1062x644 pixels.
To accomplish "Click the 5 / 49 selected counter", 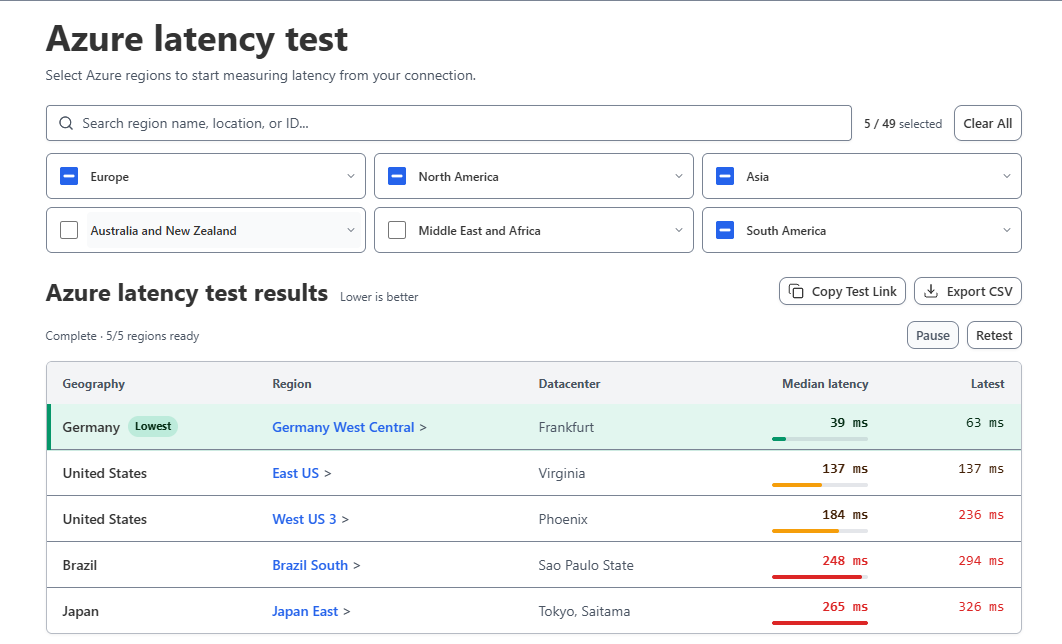I will 903,124.
